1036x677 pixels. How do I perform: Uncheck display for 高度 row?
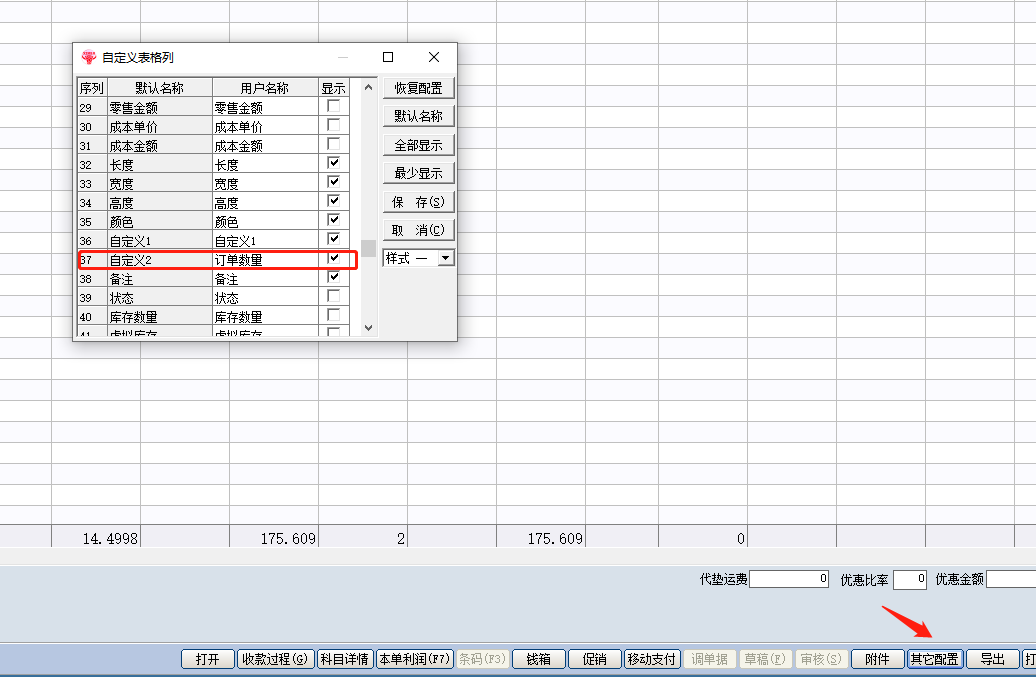coord(334,201)
